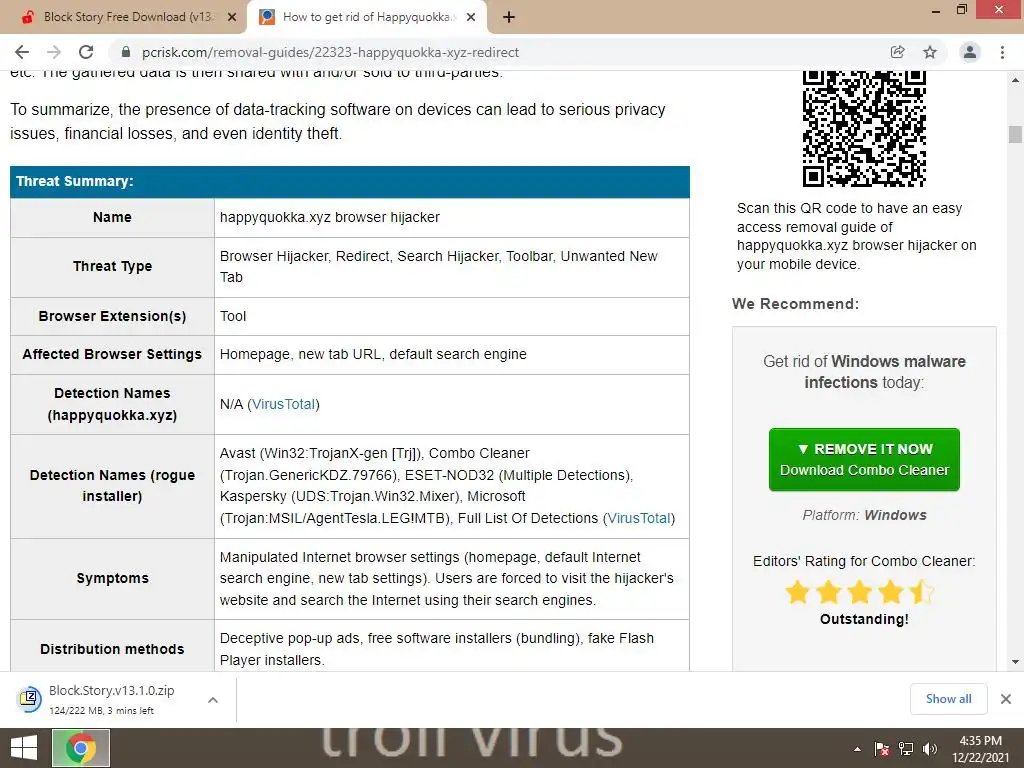Select the Threat Summary header
This screenshot has height=768, width=1024.
(x=349, y=182)
